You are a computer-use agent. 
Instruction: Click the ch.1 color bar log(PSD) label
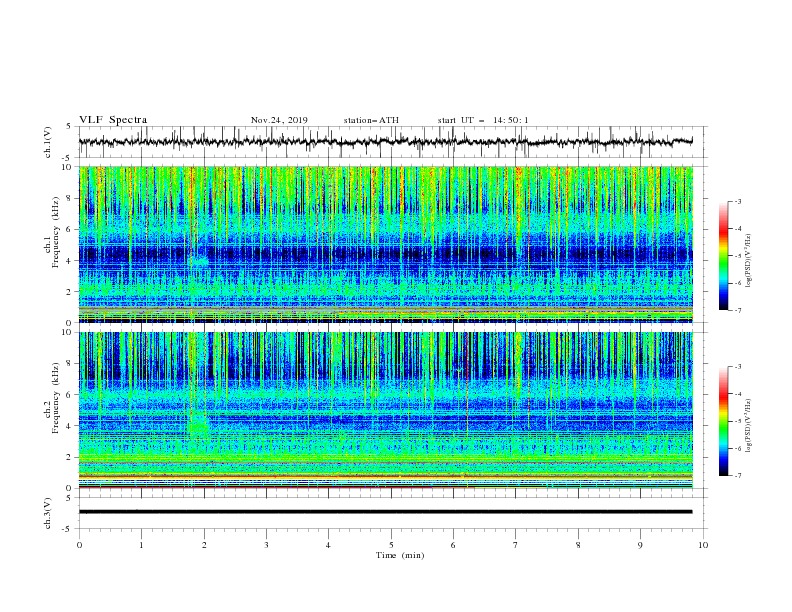point(749,261)
